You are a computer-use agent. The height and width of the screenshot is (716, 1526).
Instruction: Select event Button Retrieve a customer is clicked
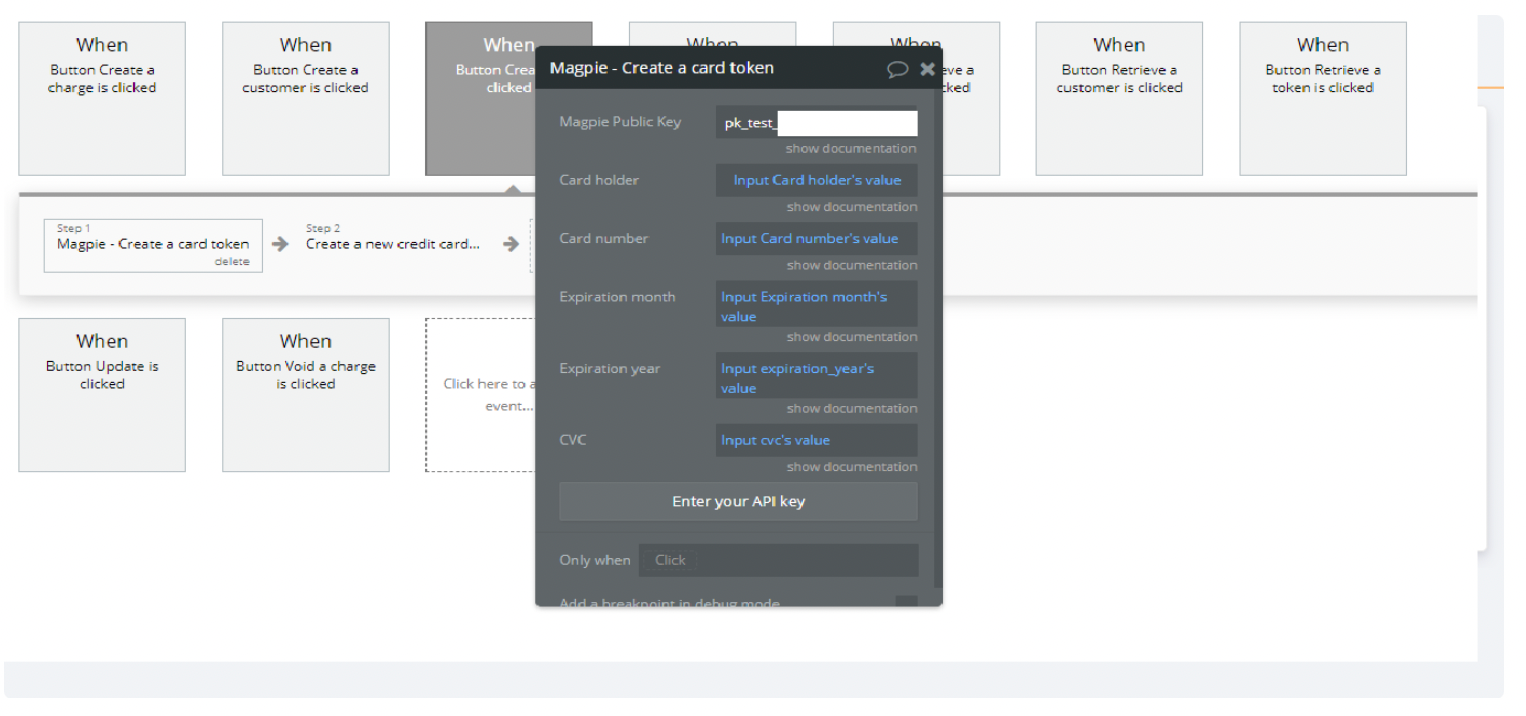coord(1119,99)
